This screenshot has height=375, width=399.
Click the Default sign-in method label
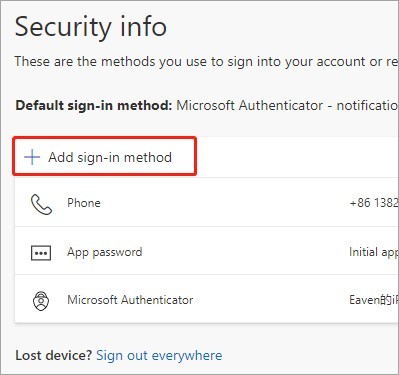94,105
